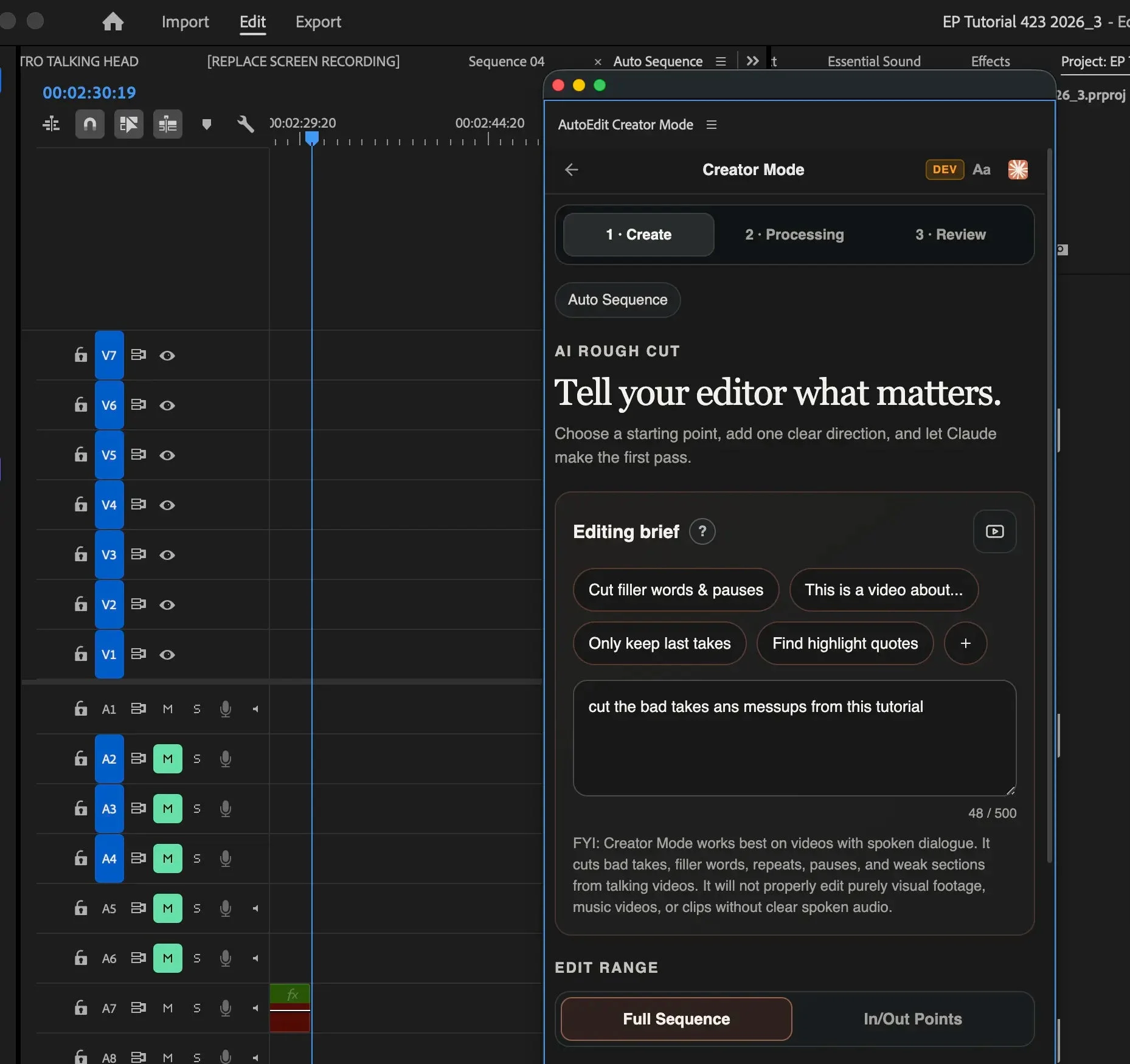
Task: Expand audio track A6 arrow
Action: click(255, 958)
